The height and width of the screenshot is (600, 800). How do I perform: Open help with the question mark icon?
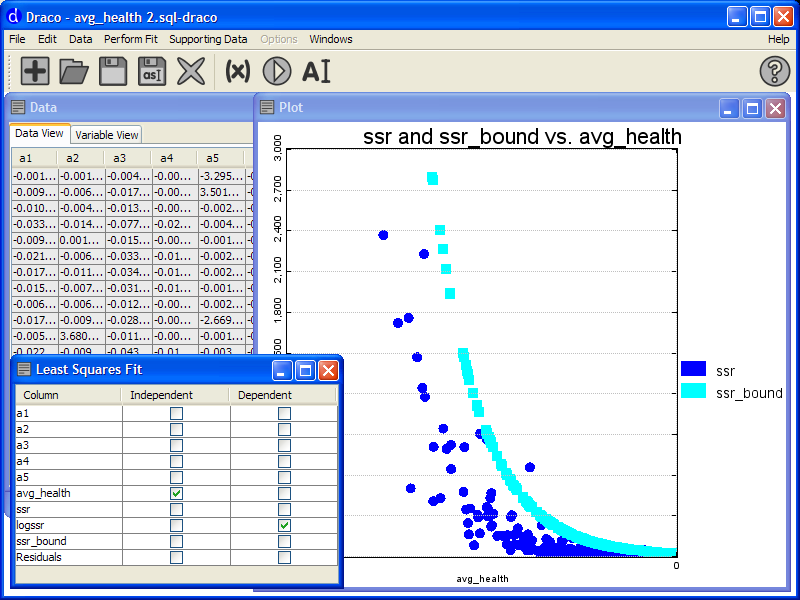775,71
